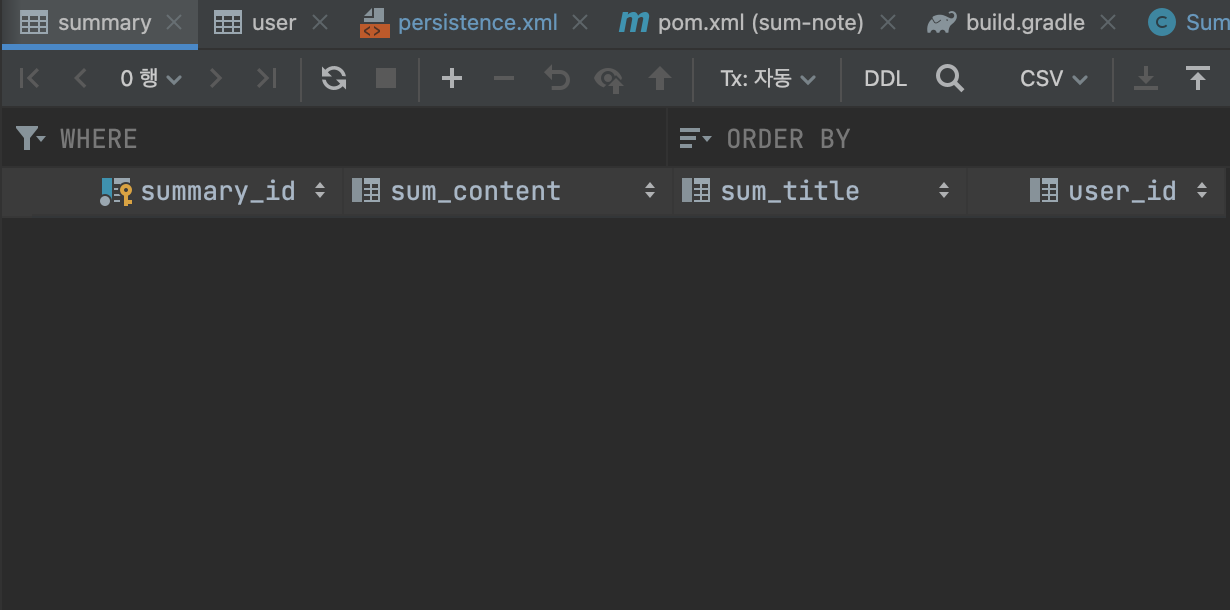Switch to the persistence.xml tab
Screen dimensions: 1230x610
pyautogui.click(x=477, y=22)
